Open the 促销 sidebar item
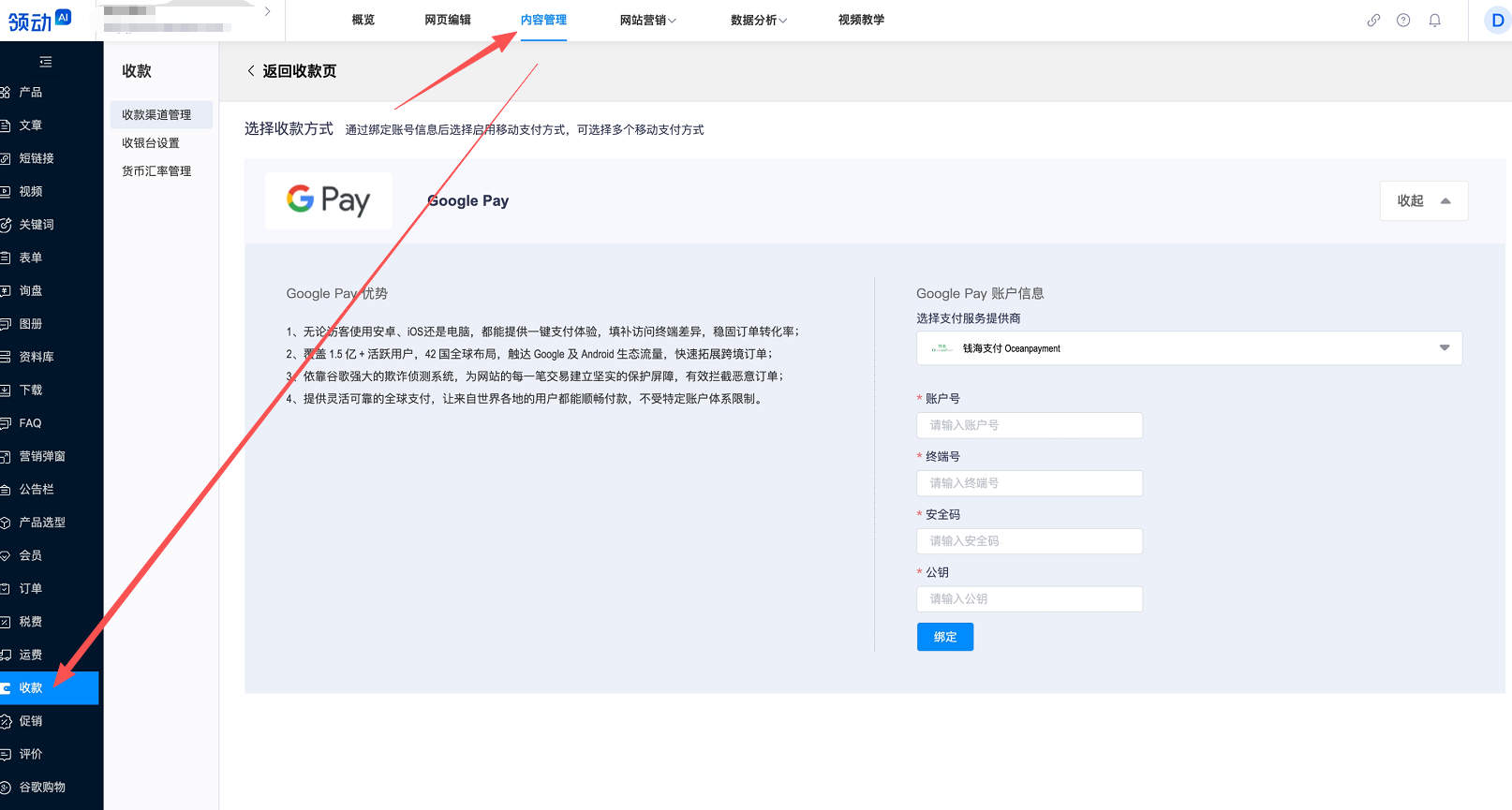 (x=30, y=721)
